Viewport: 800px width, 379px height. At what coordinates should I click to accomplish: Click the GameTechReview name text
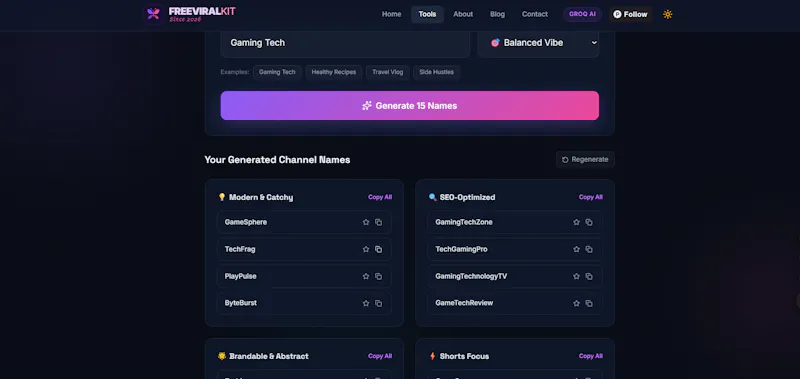(464, 303)
